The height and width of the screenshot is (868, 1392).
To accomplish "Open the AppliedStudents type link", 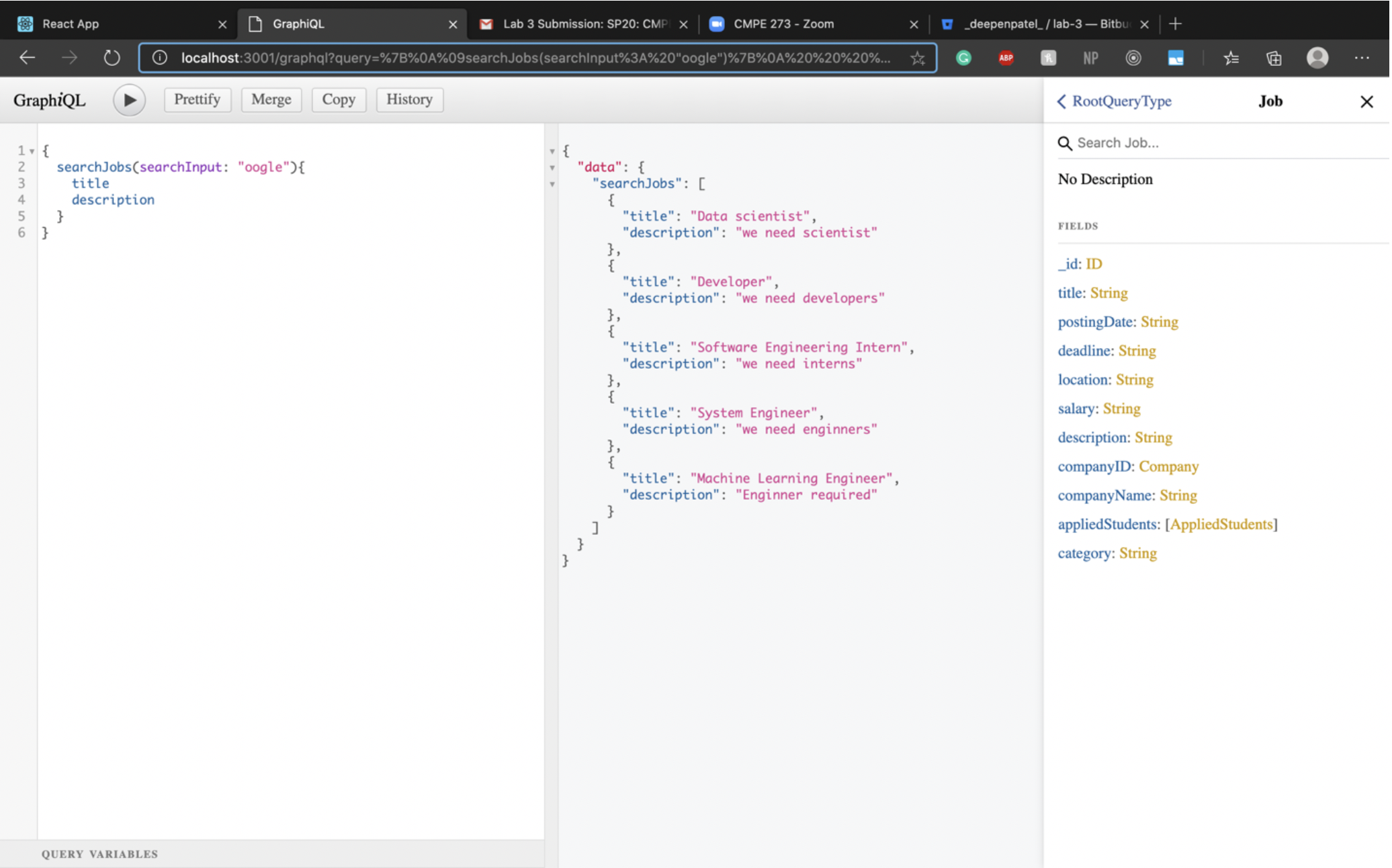I will tap(1221, 525).
